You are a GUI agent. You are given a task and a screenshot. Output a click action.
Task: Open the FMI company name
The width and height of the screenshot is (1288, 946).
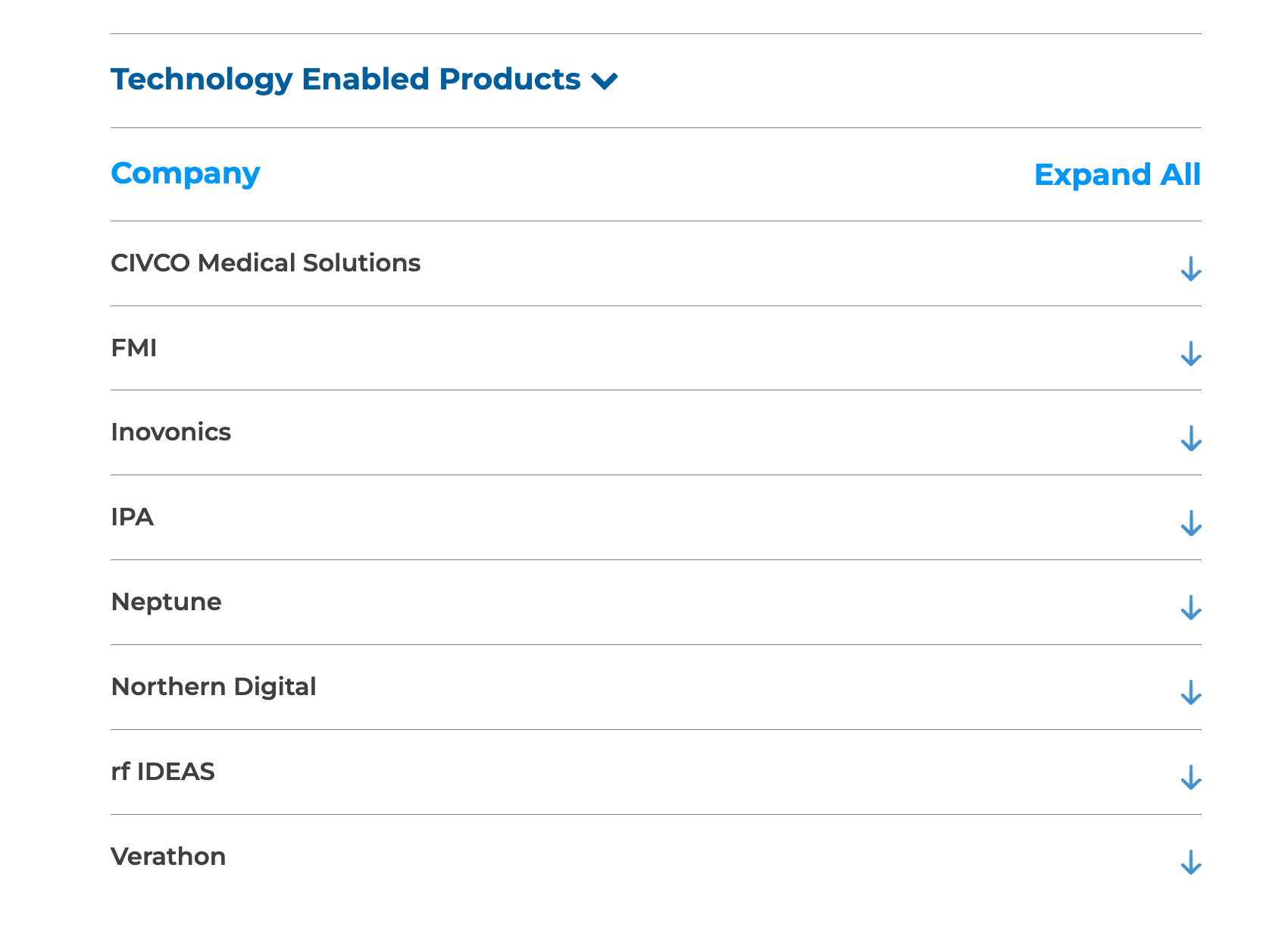point(134,348)
